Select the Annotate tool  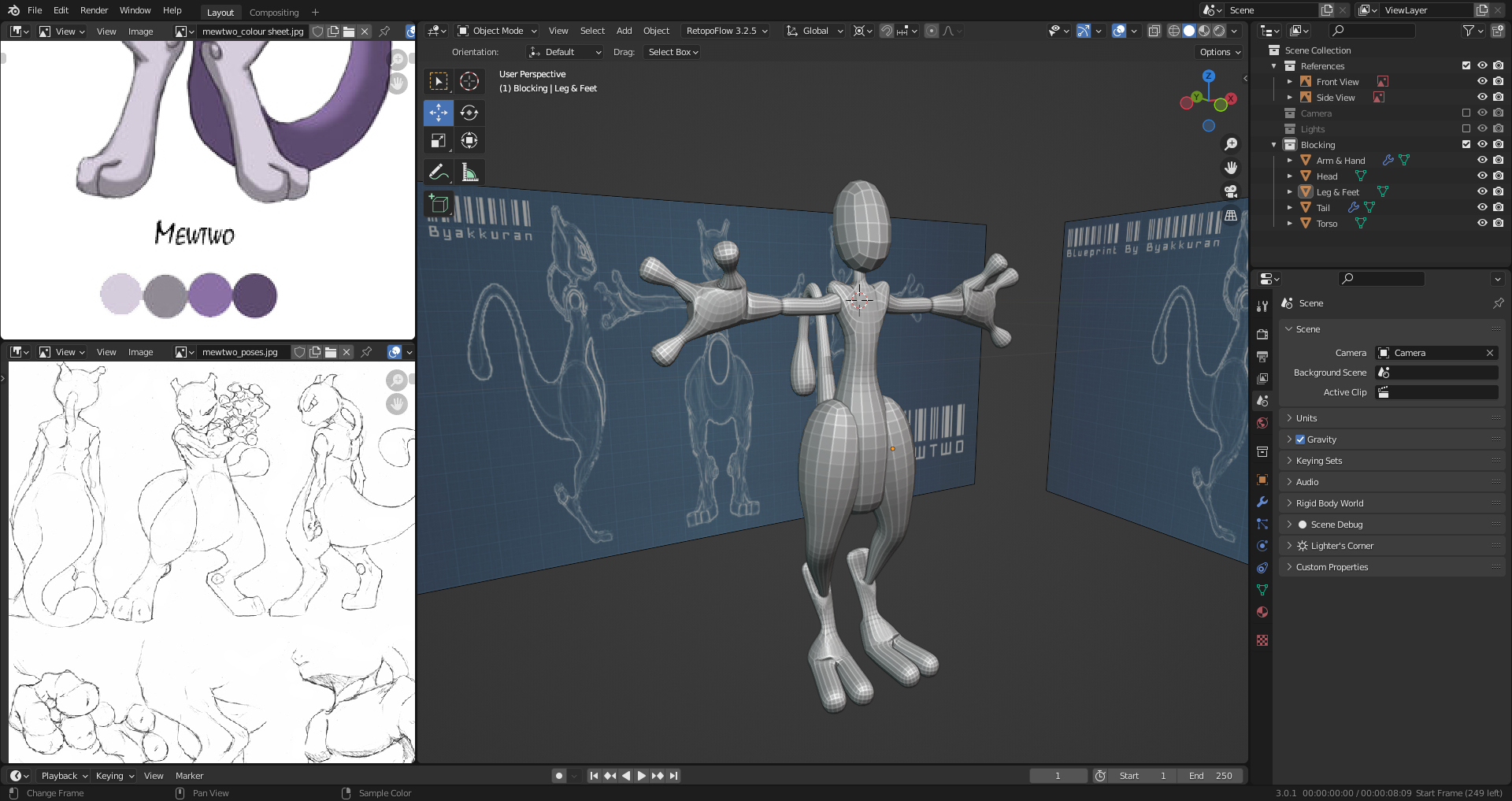[439, 172]
